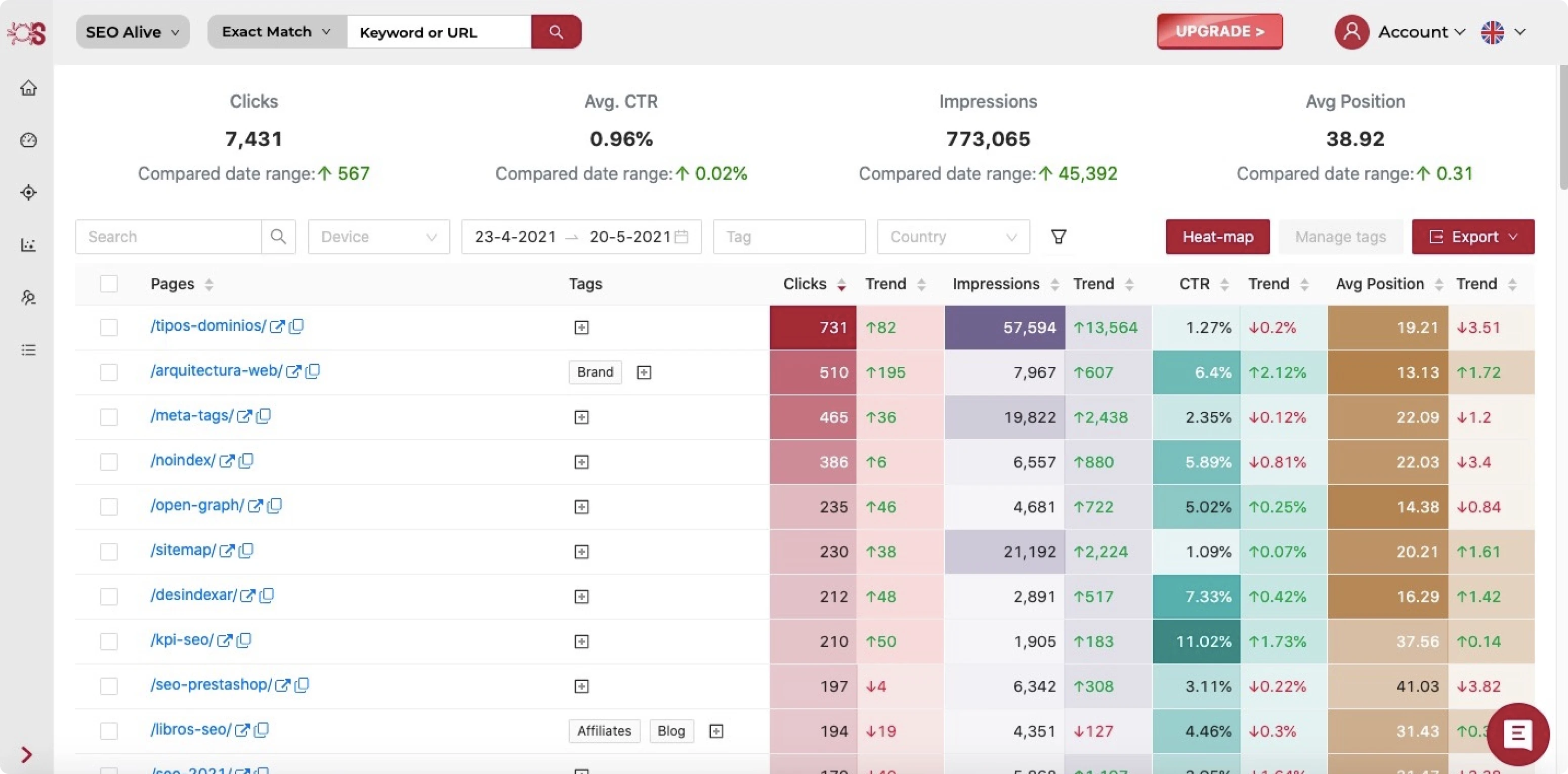Check the select-all checkbox in table header
This screenshot has width=1568, height=774.
(x=109, y=284)
